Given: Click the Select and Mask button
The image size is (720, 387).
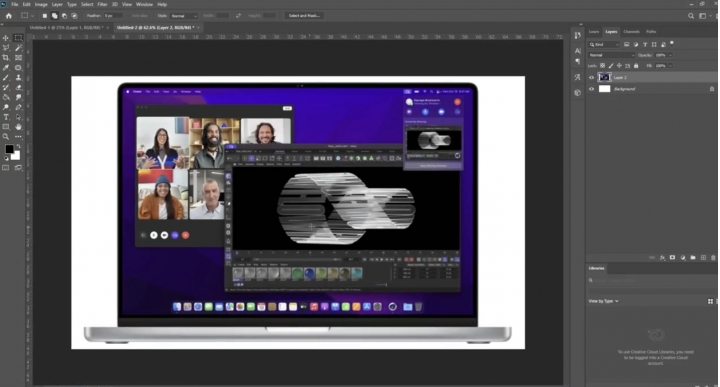Looking at the screenshot, I should click(x=304, y=16).
